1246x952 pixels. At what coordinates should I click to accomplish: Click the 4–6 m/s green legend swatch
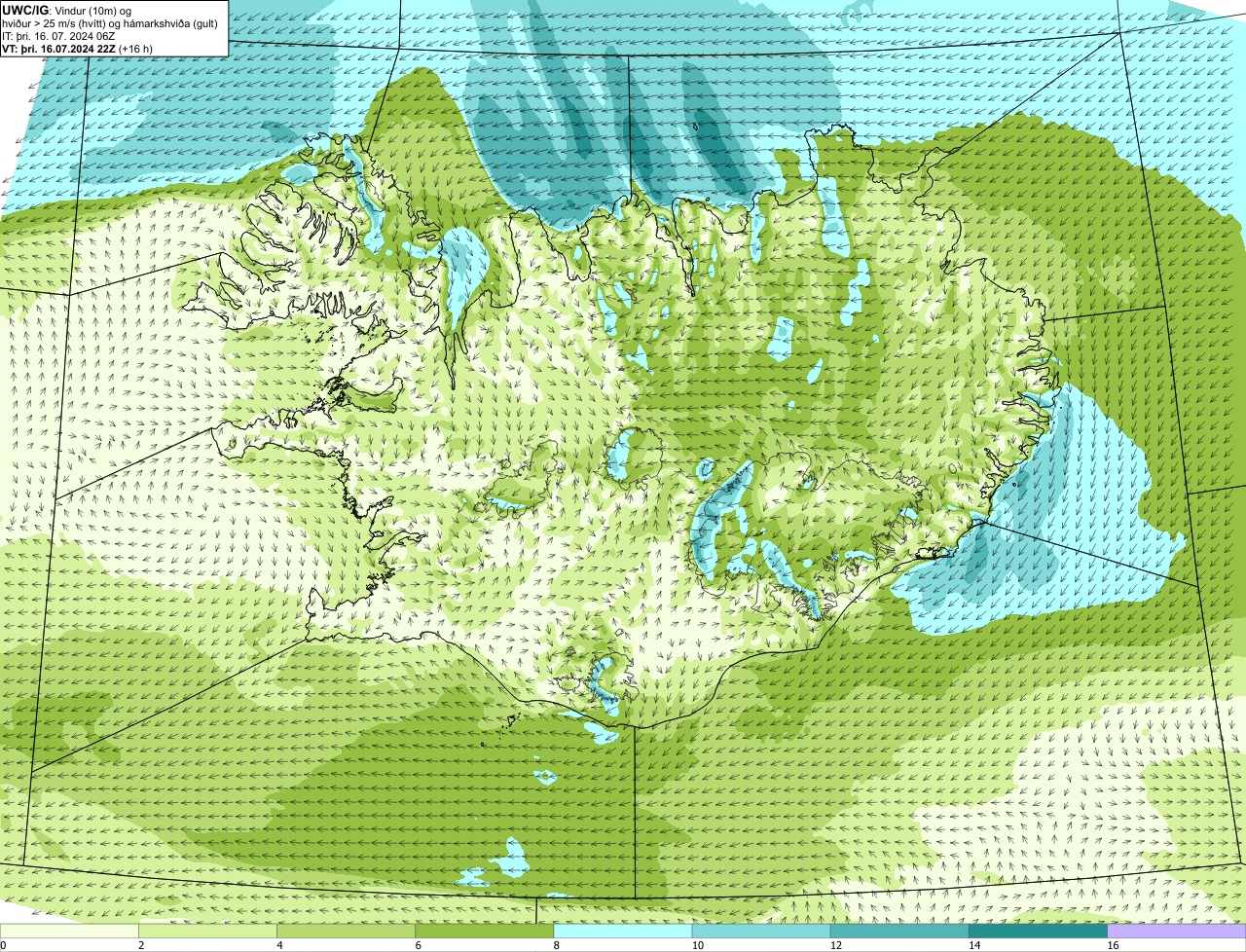[x=346, y=931]
